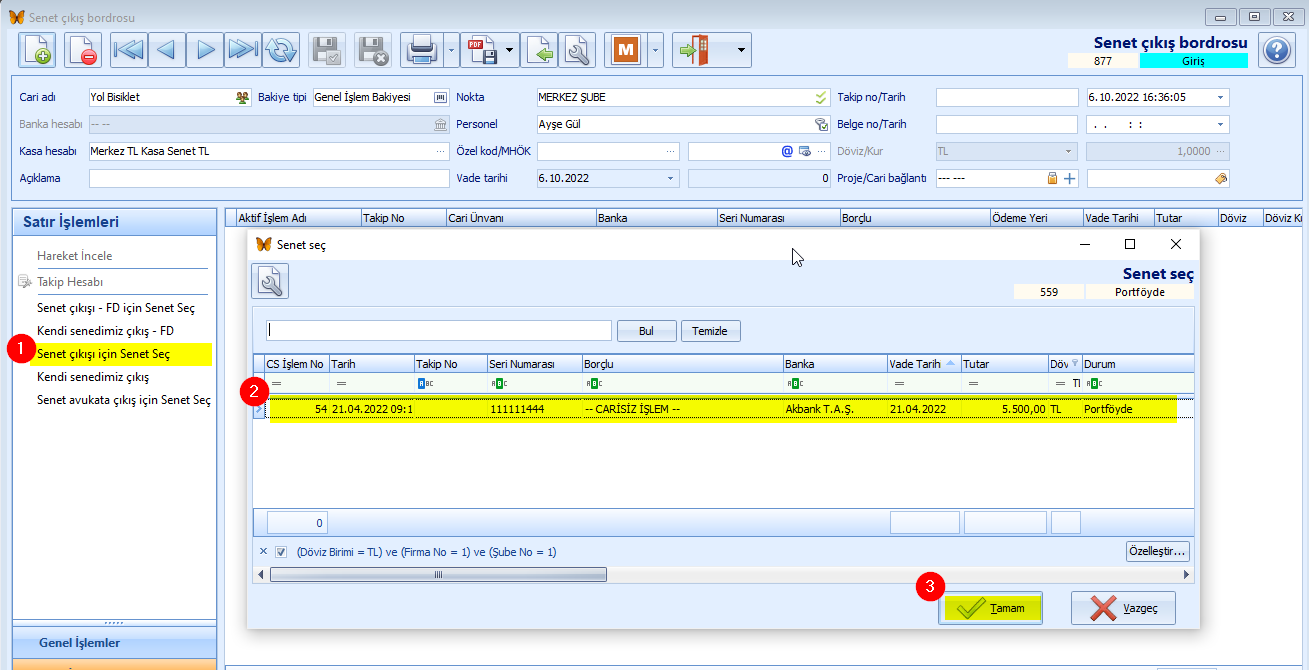Open printer button dropdown arrow
The height and width of the screenshot is (670, 1309).
pos(450,49)
